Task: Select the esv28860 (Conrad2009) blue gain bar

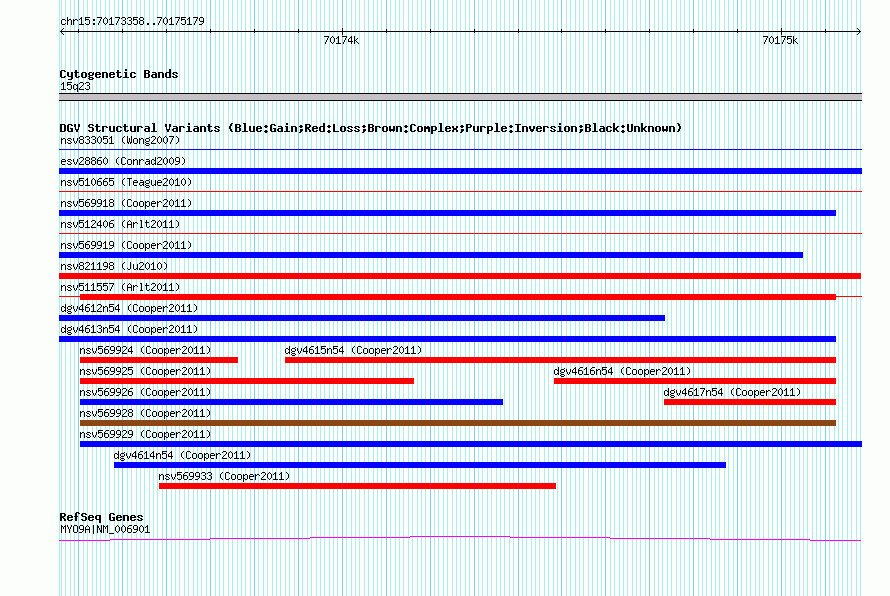Action: 460,171
